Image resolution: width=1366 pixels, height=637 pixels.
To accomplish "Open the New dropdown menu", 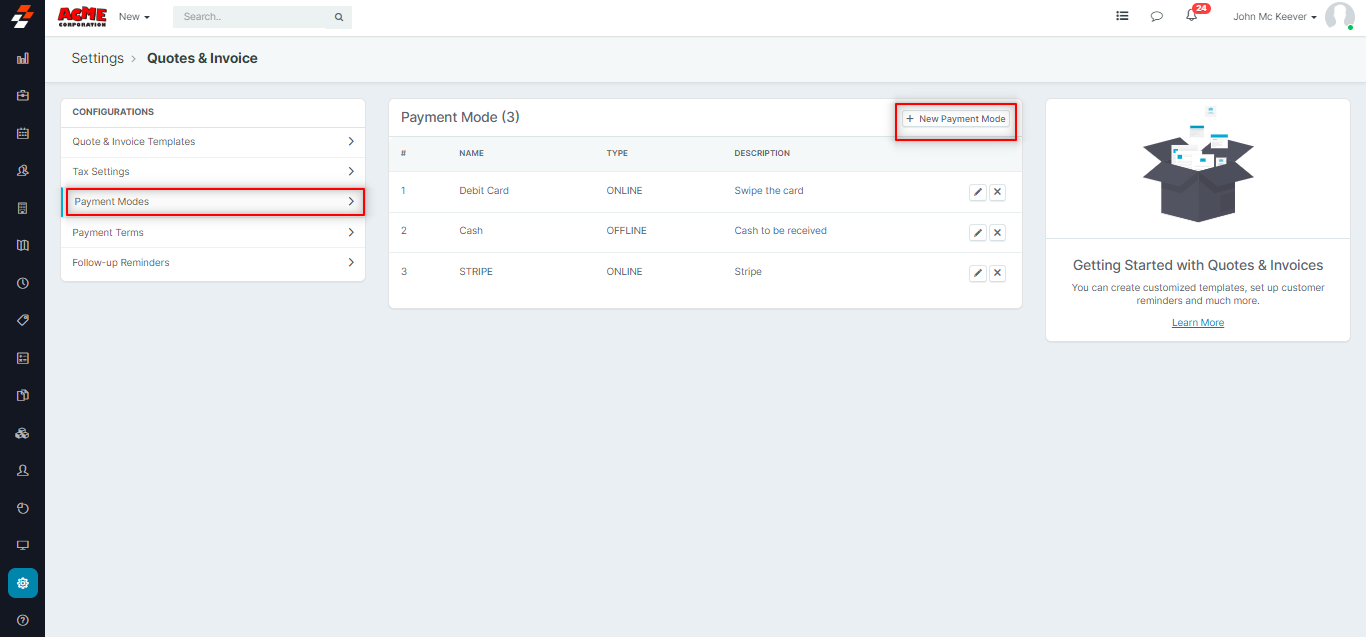I will pos(133,17).
